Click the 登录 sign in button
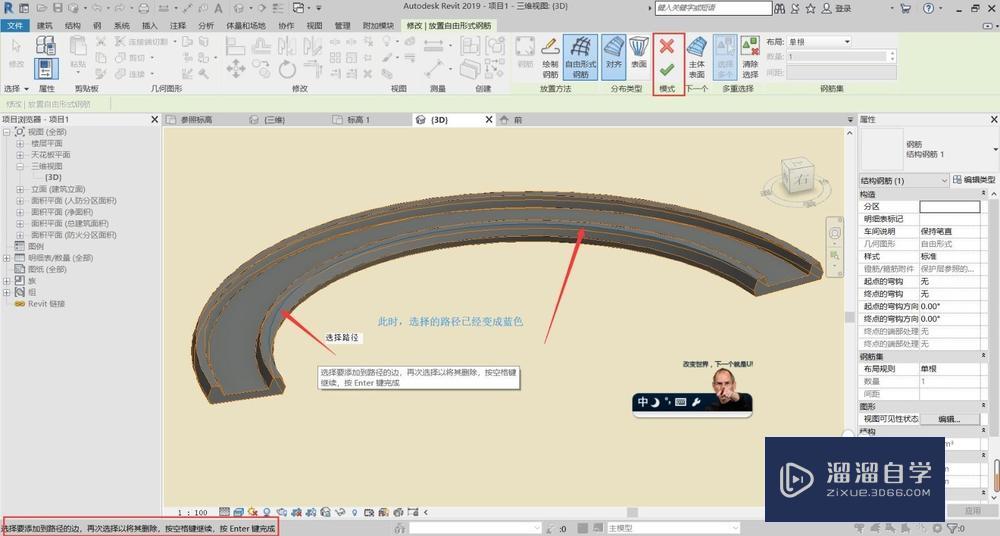 tap(837, 8)
